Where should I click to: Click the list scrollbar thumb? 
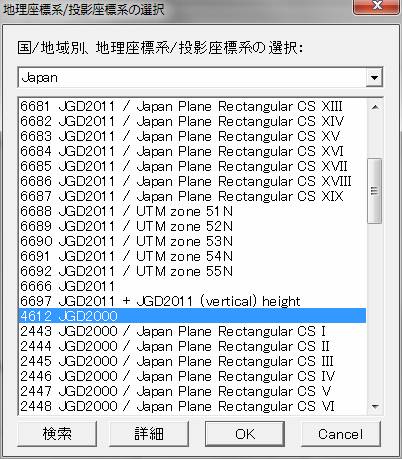(375, 191)
